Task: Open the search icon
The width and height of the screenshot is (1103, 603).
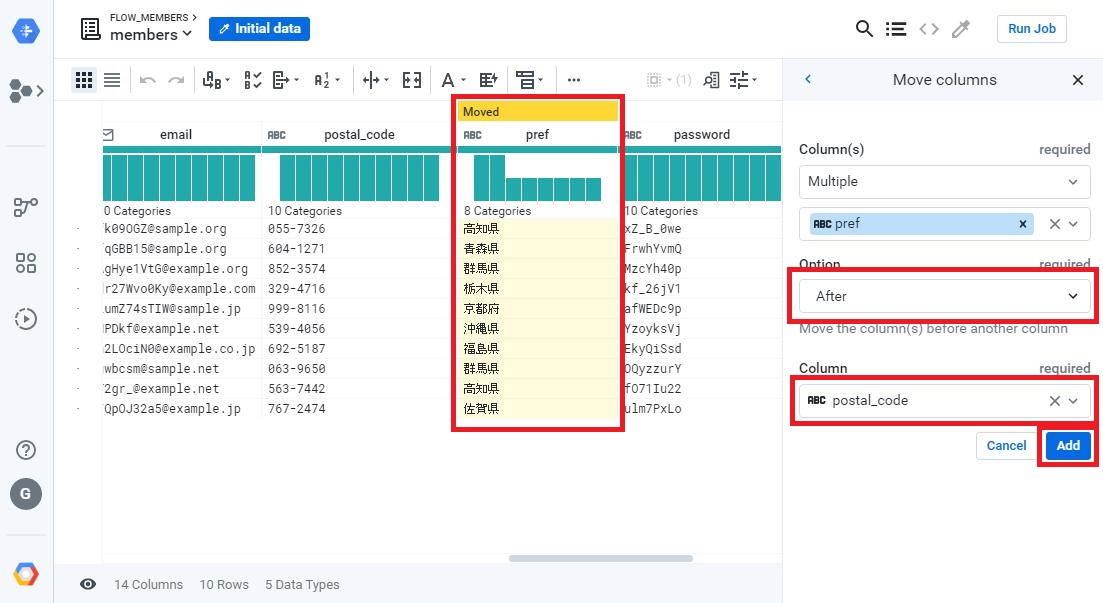Action: pyautogui.click(x=864, y=29)
